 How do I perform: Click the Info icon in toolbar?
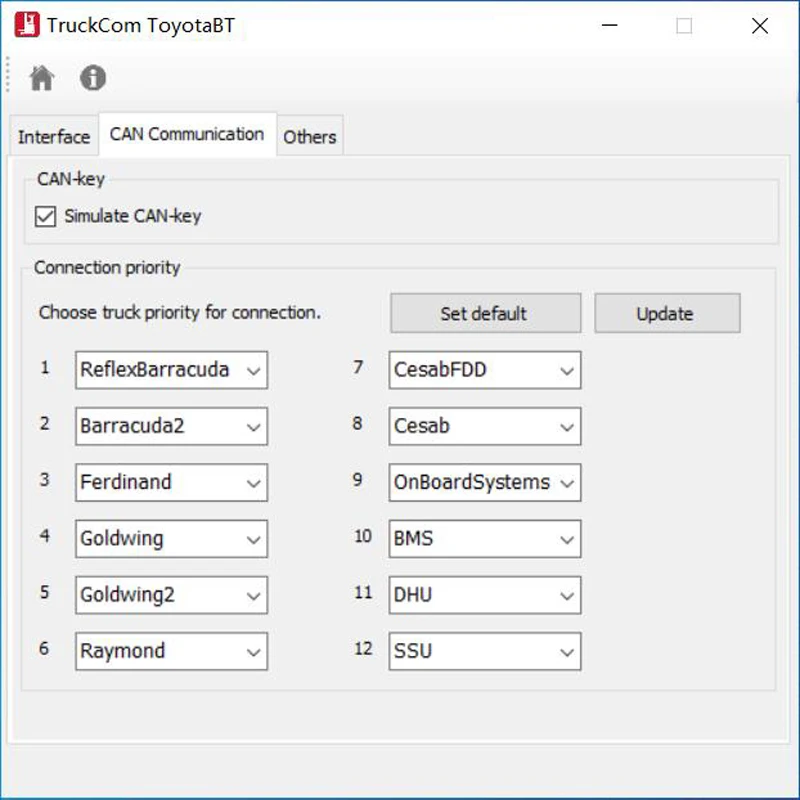93,78
